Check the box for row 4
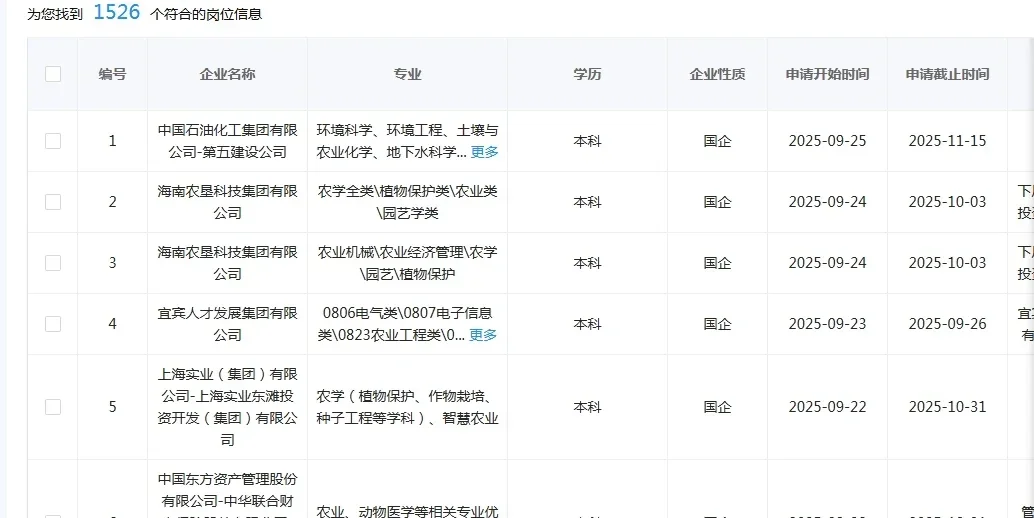The height and width of the screenshot is (518, 1034). pos(53,324)
